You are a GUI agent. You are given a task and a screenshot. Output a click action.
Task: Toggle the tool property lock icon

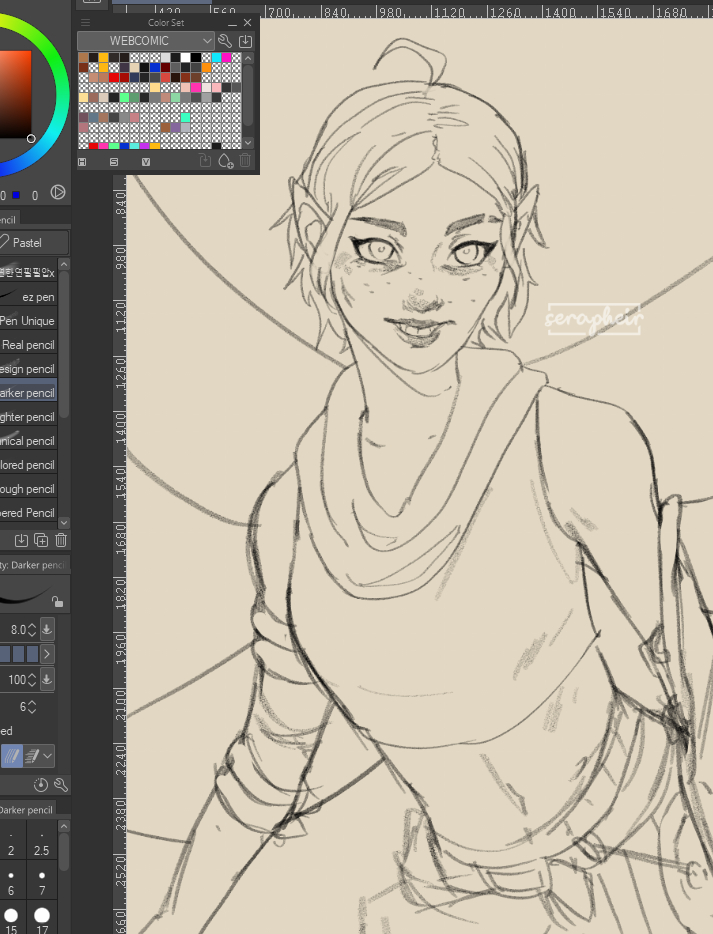point(58,601)
